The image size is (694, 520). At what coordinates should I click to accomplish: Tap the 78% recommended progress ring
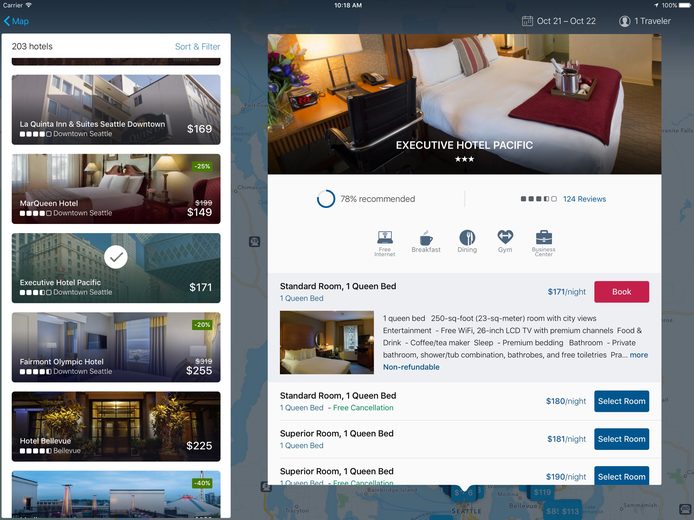pyautogui.click(x=326, y=199)
